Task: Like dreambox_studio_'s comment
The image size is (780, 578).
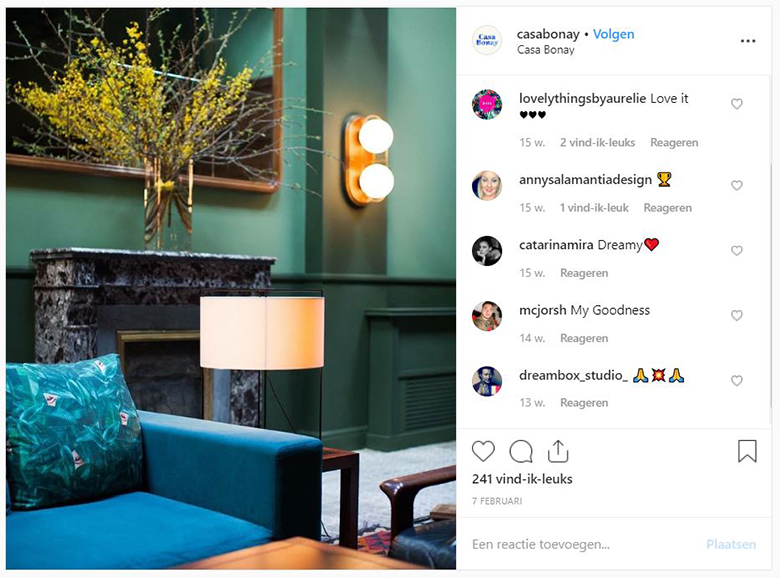Action: (737, 381)
